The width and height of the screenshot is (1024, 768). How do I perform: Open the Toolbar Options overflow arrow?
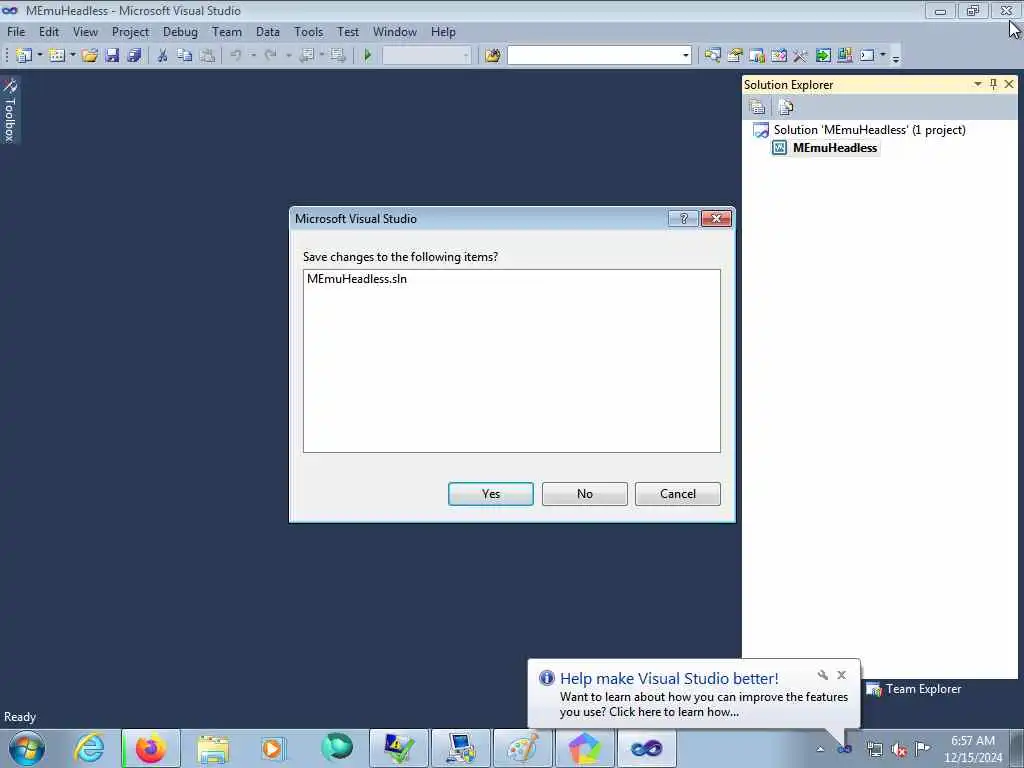tap(896, 57)
